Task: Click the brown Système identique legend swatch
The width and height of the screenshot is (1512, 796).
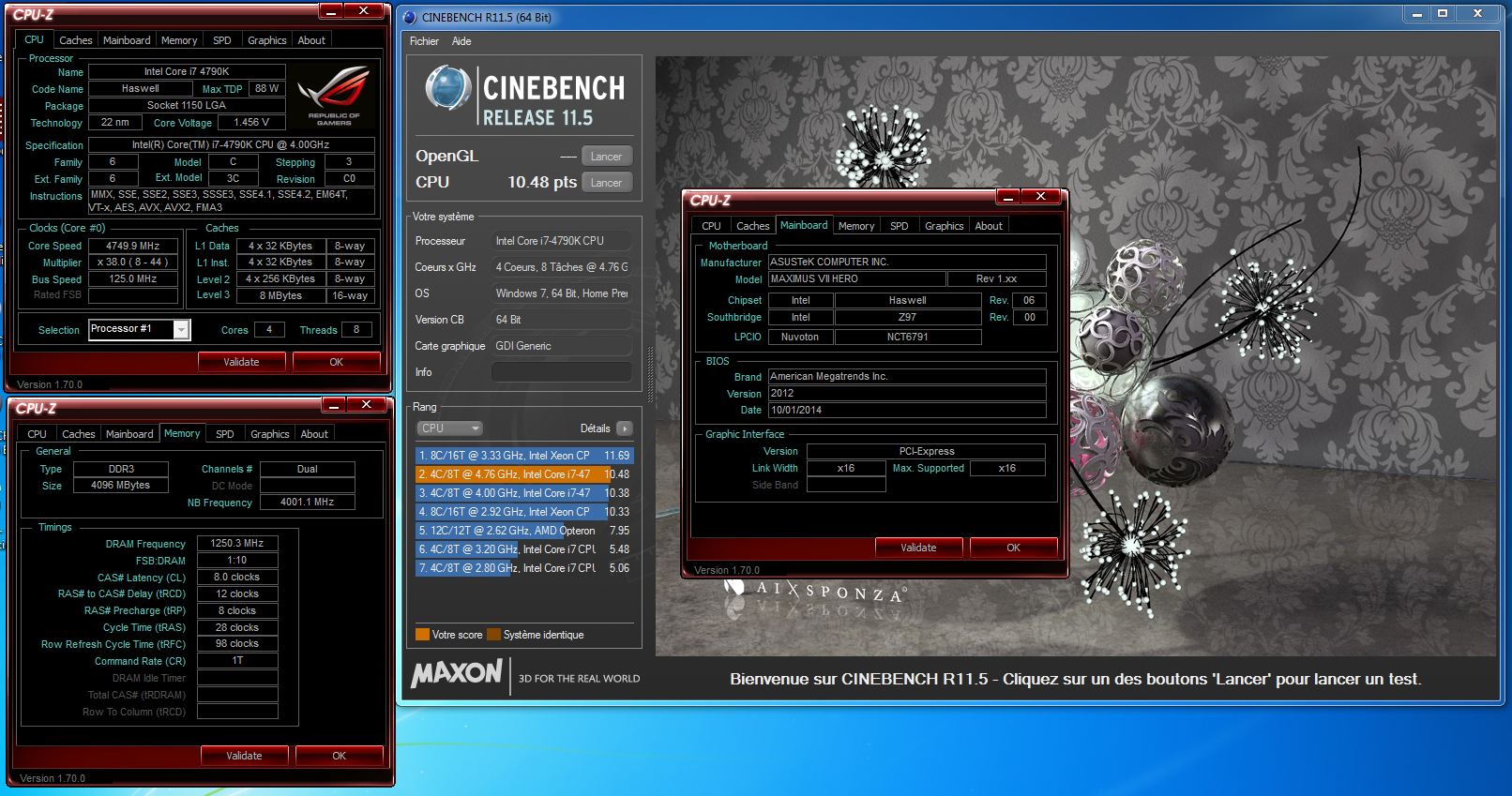Action: tap(493, 635)
